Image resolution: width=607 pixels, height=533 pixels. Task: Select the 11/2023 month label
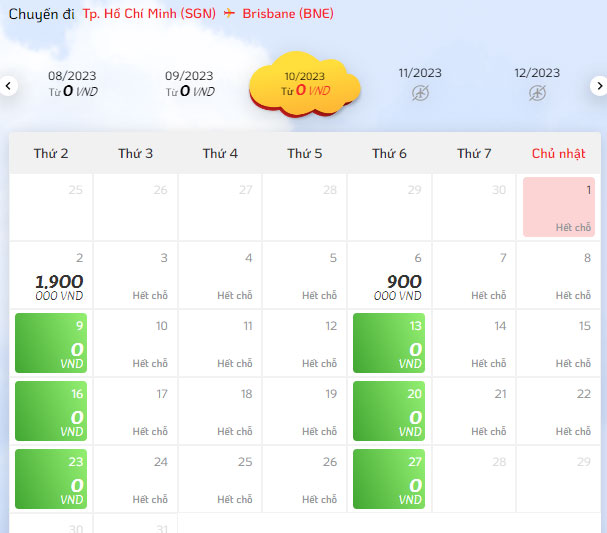420,73
